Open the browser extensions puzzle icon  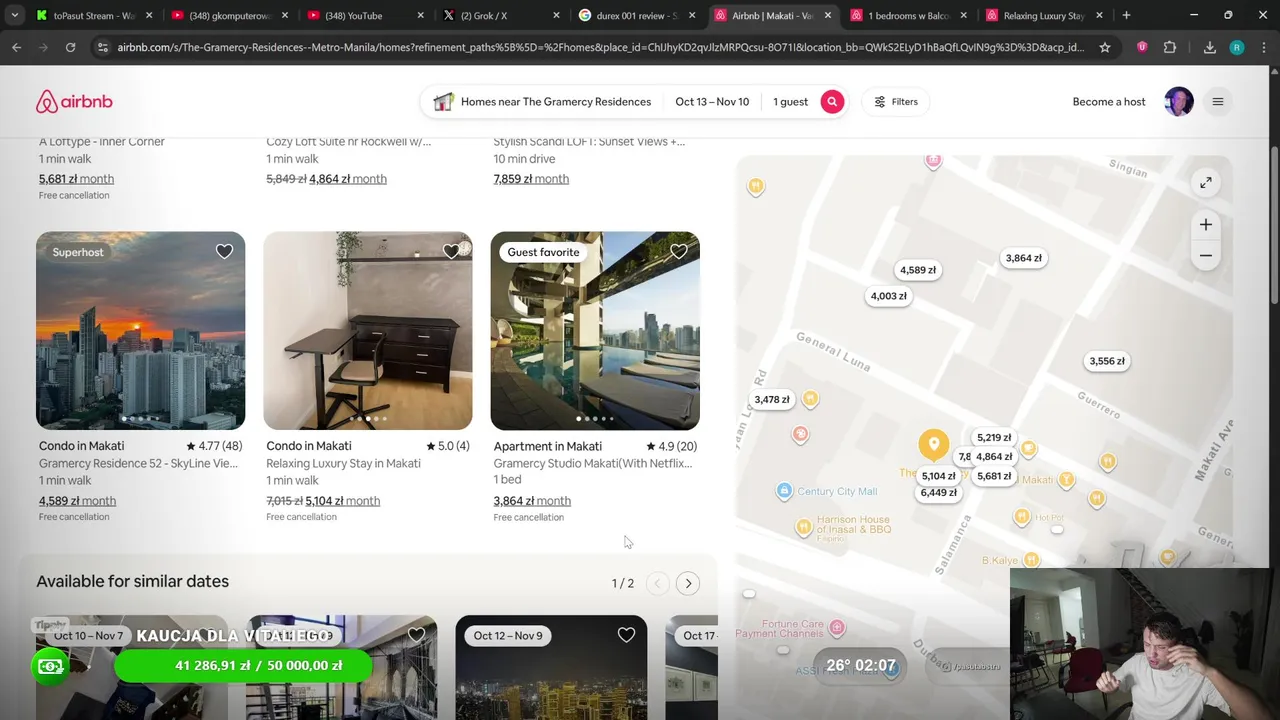click(1170, 47)
